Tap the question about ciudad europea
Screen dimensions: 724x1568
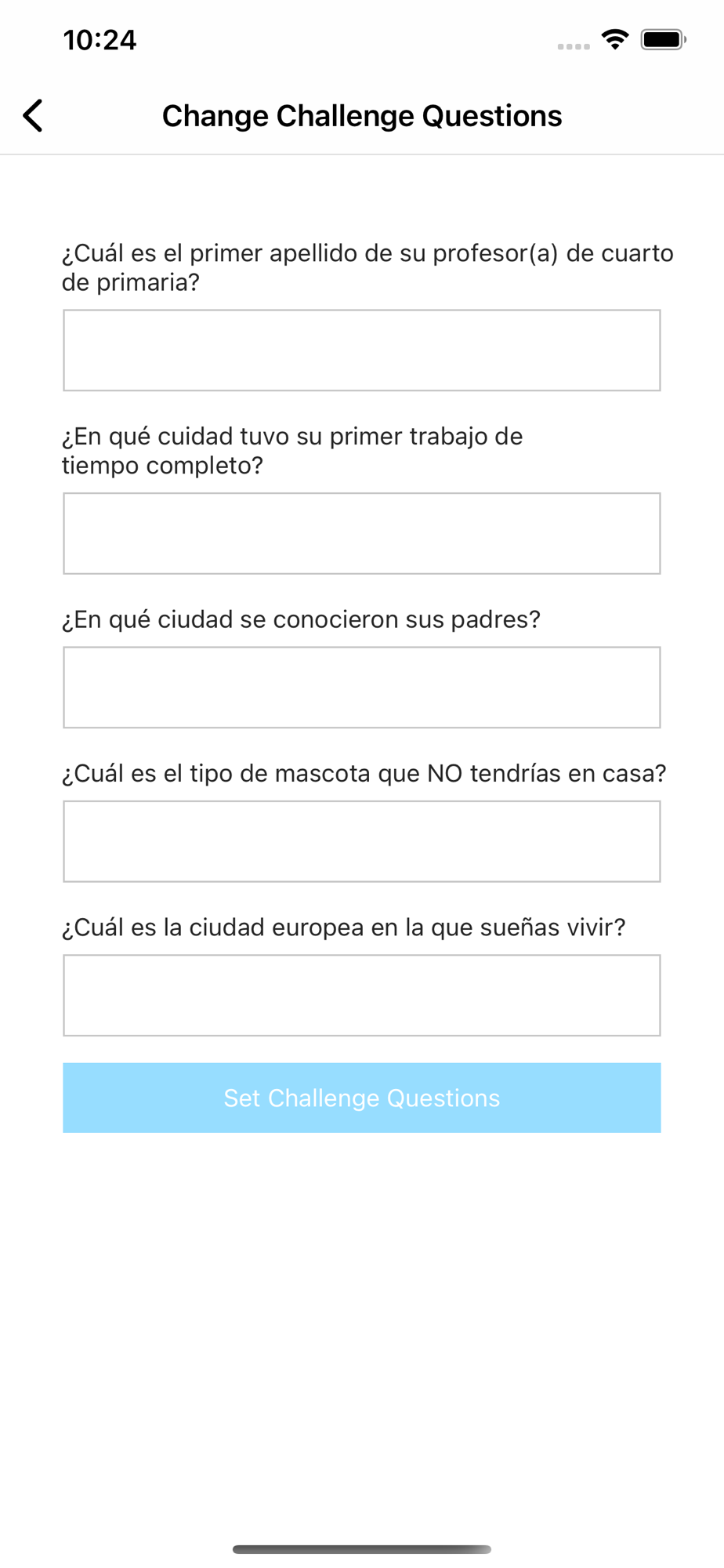343,927
